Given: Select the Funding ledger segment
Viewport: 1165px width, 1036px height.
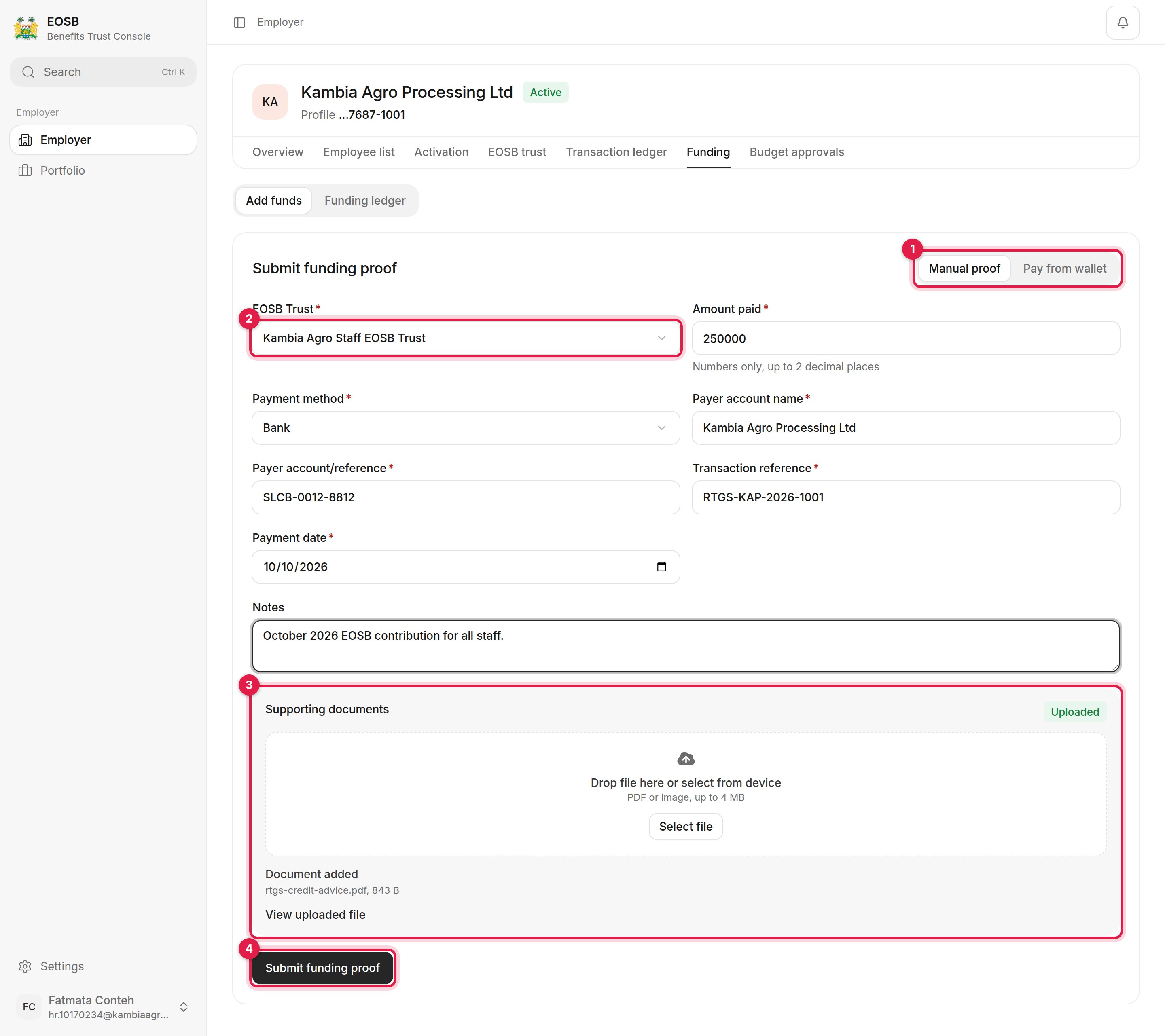Looking at the screenshot, I should coord(365,201).
